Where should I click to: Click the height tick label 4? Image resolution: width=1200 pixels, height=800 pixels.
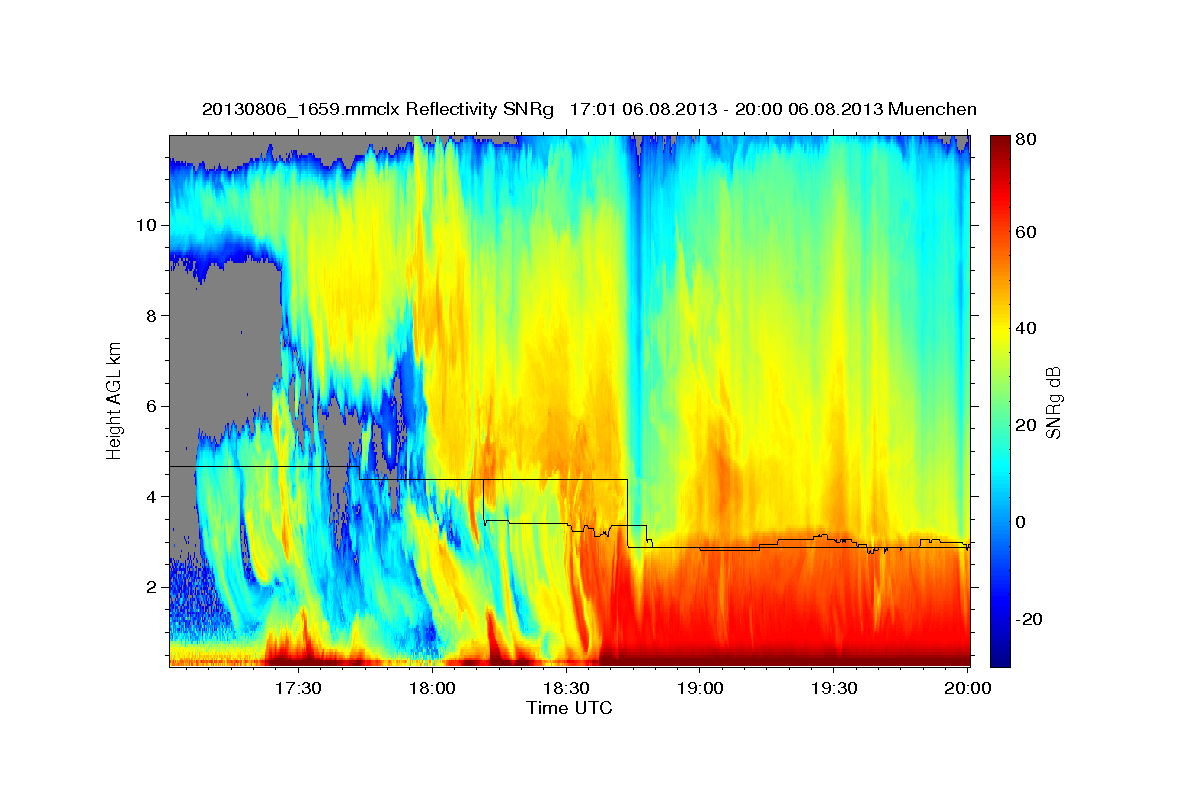[150, 497]
